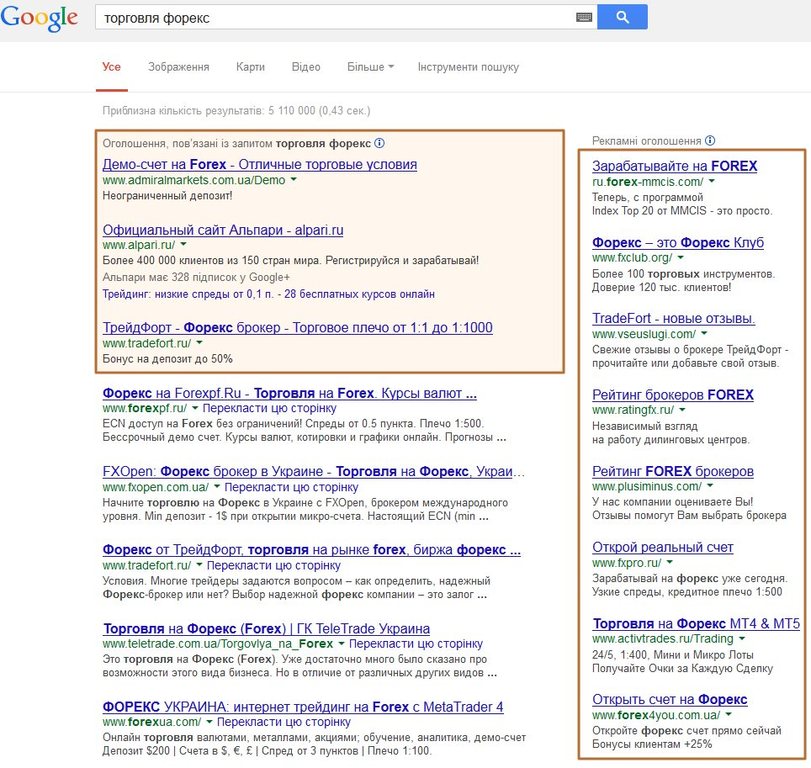Open the on-screen keyboard icon in search box
Image resolution: width=811 pixels, height=768 pixels.
pyautogui.click(x=584, y=18)
